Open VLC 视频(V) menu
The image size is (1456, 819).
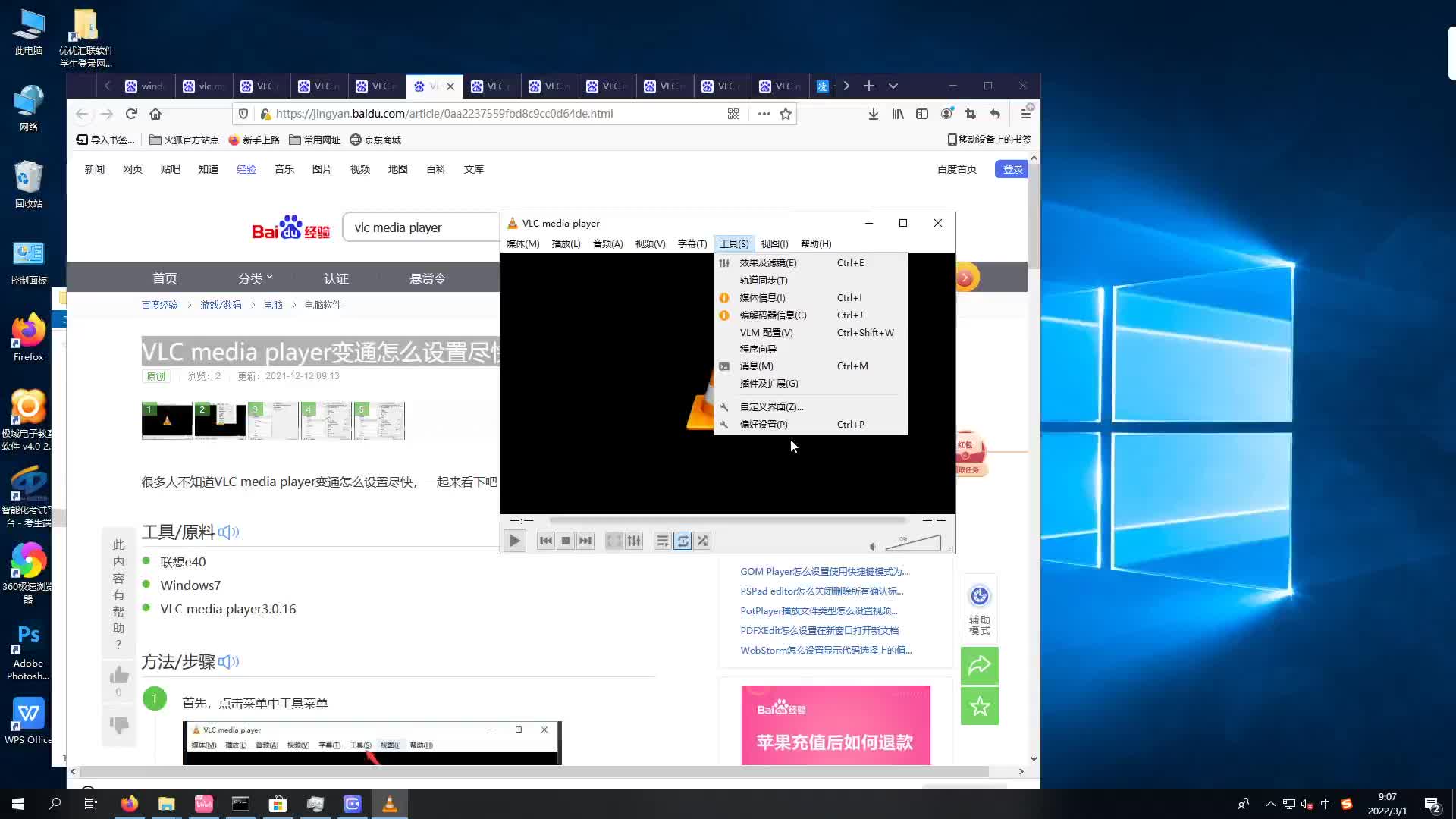click(650, 243)
